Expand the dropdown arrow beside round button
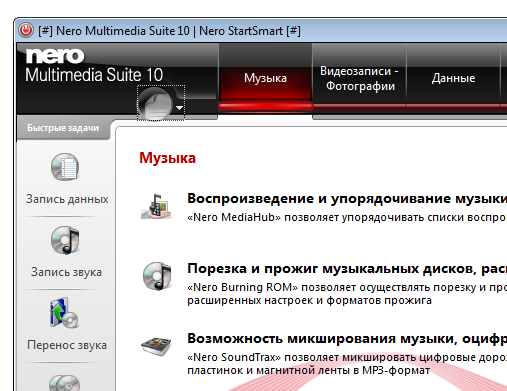The image size is (507, 391). 179,108
